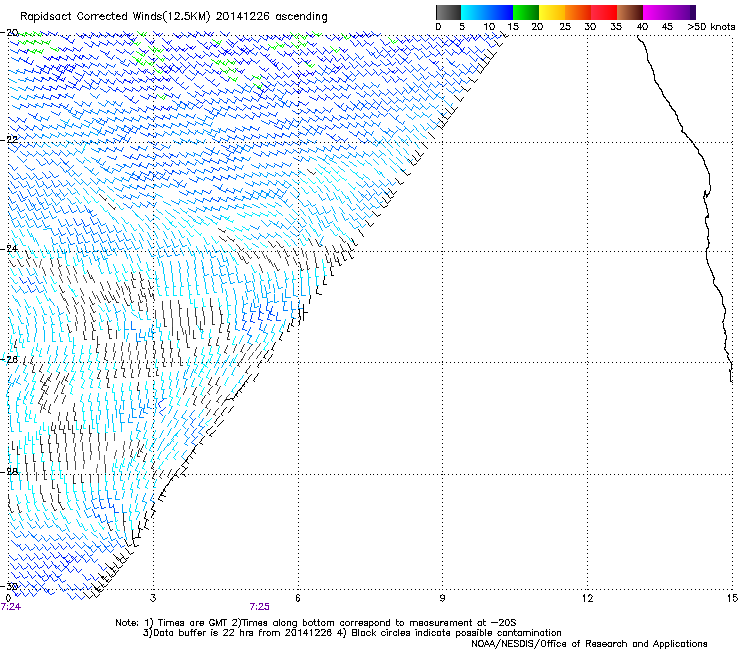Select the cyan 5 knots color band
740x650 pixels.
click(x=473, y=12)
